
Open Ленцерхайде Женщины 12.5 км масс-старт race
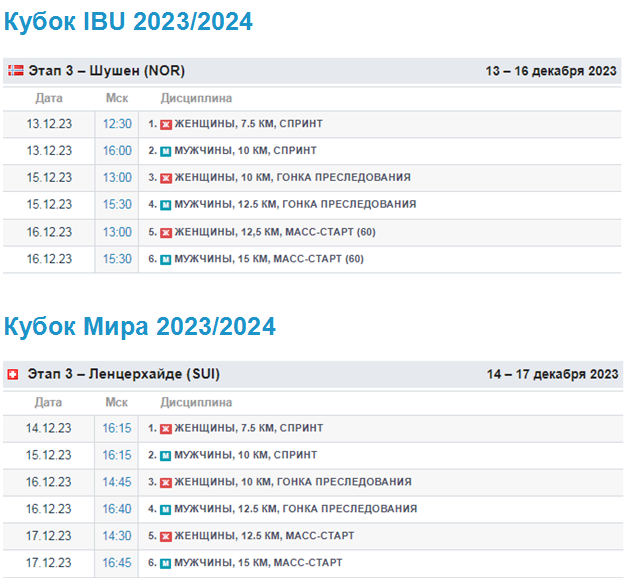pyautogui.click(x=264, y=536)
